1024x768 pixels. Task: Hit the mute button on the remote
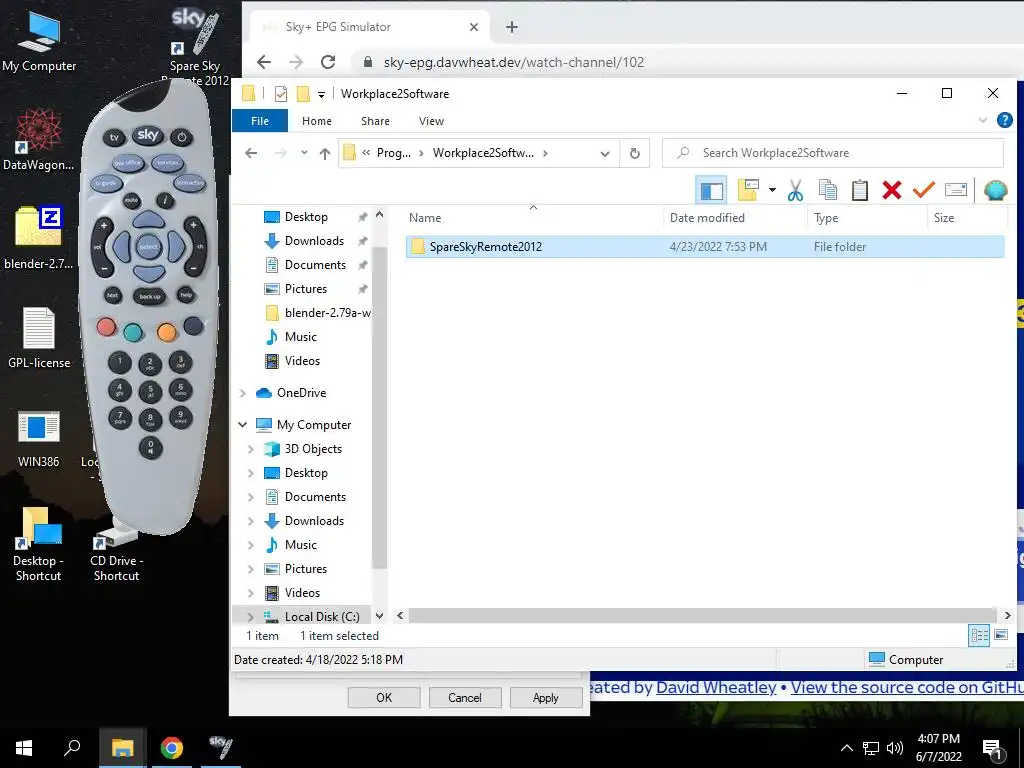[x=131, y=200]
